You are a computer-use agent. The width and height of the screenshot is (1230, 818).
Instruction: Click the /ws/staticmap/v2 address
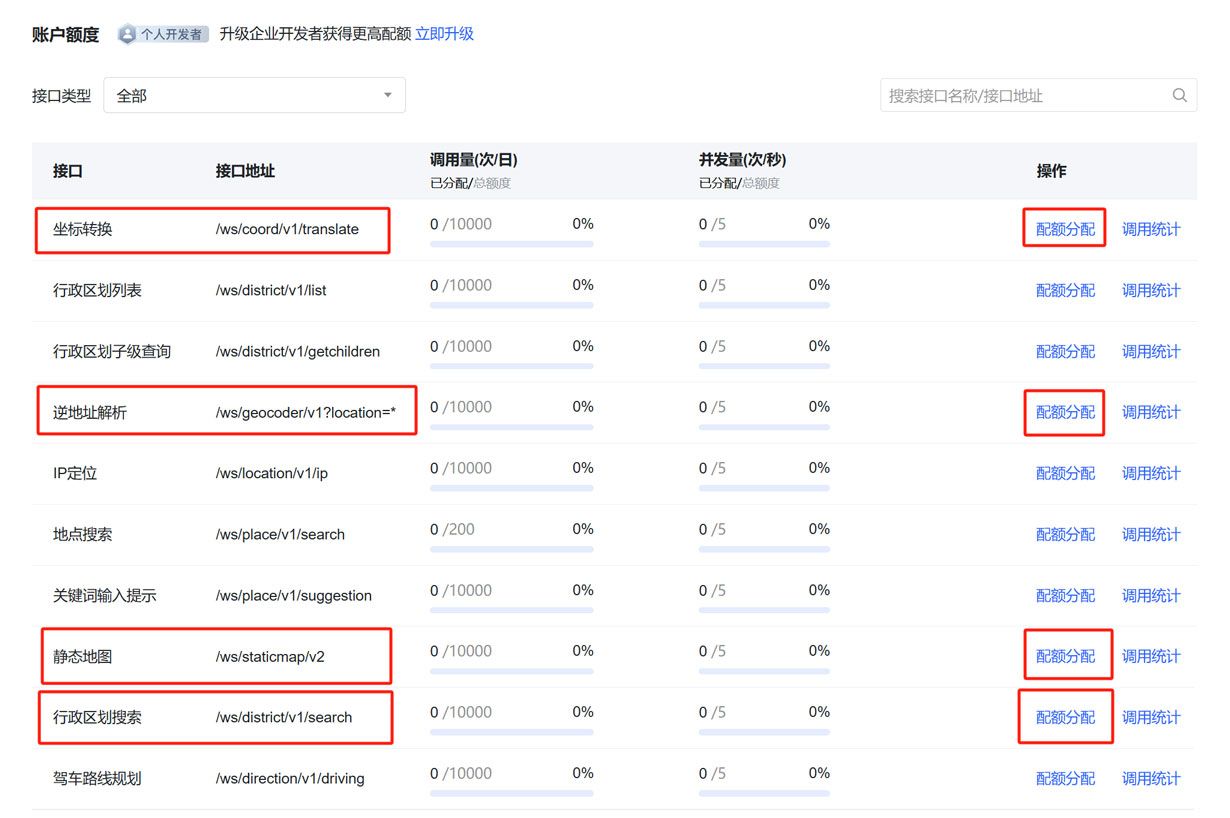pos(270,656)
